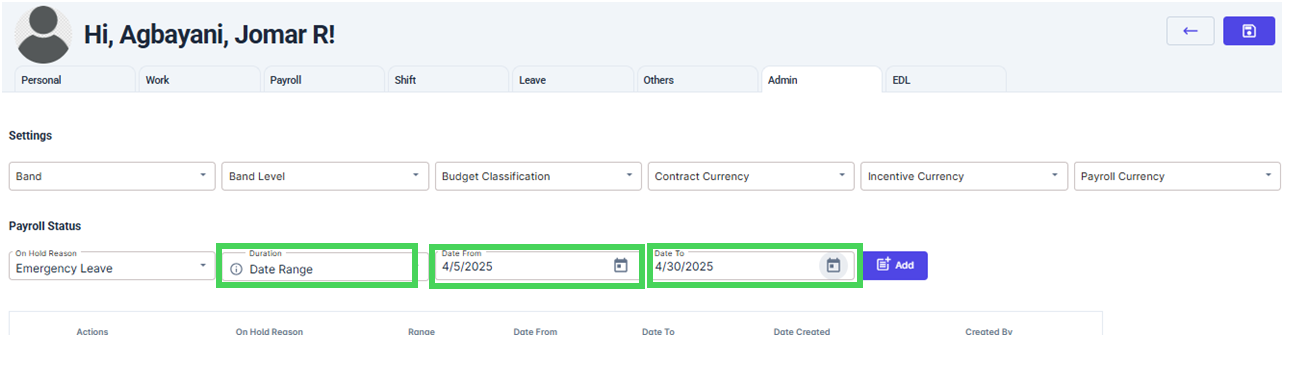The image size is (1292, 378).
Task: Open the Budget Classification dropdown
Action: click(538, 176)
